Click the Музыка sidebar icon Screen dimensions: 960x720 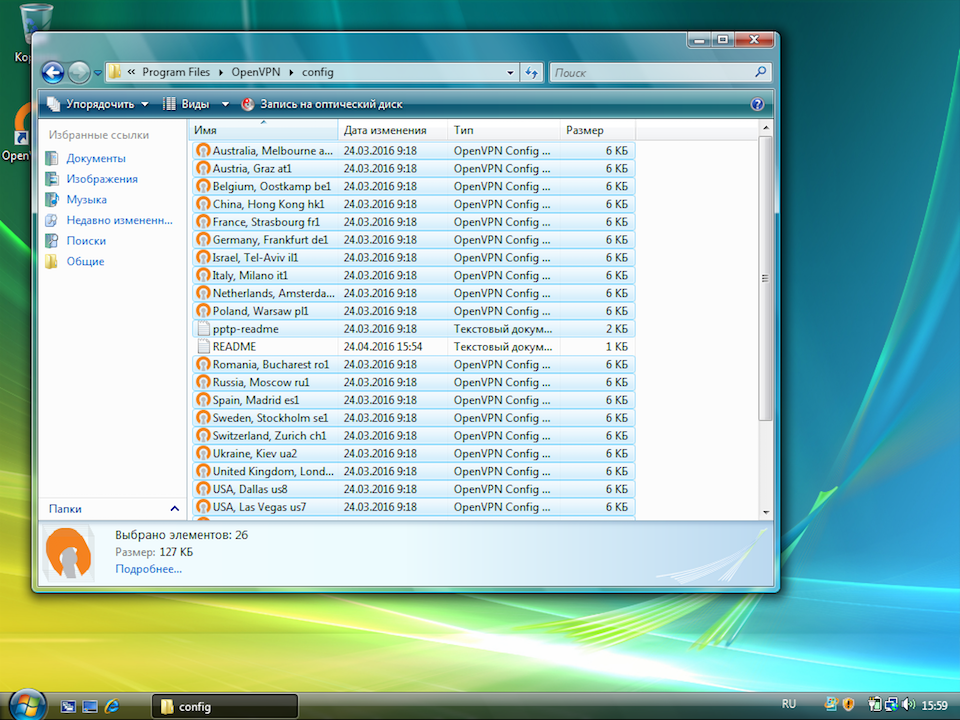pyautogui.click(x=52, y=200)
